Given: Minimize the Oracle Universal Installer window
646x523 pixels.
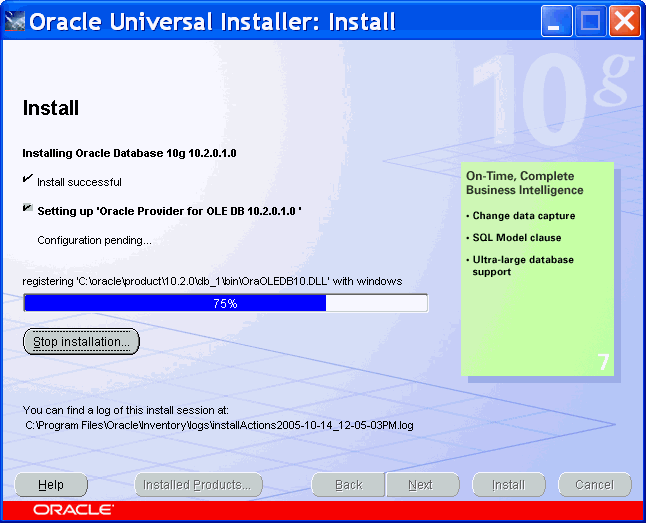Looking at the screenshot, I should [557, 21].
